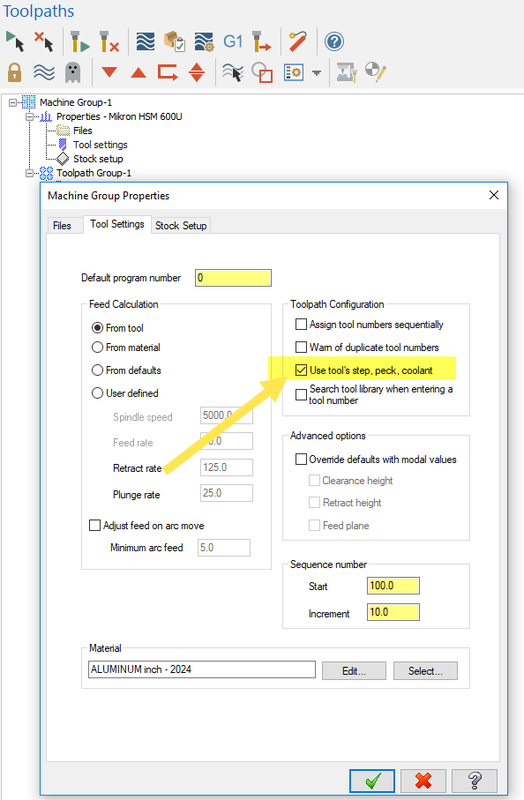Select the Files node icon in tree
This screenshot has height=800, width=524.
click(x=63, y=131)
